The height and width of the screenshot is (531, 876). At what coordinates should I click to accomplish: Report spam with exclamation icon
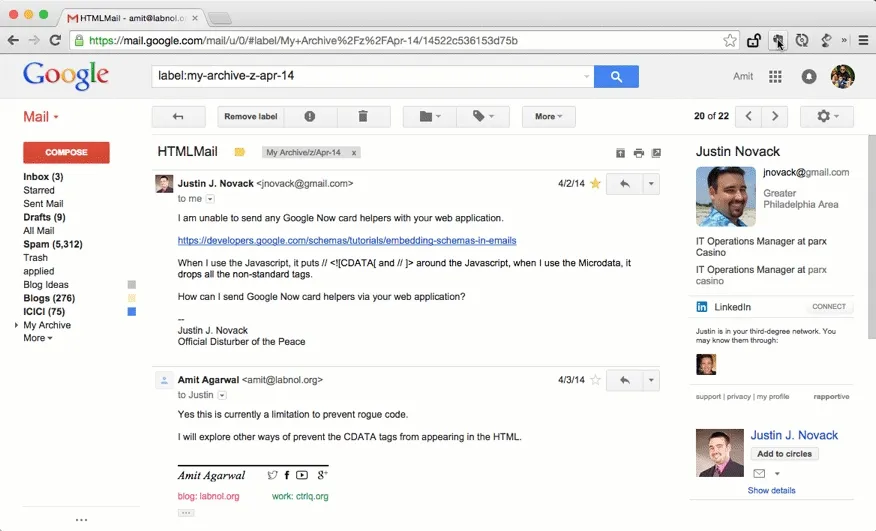point(310,116)
